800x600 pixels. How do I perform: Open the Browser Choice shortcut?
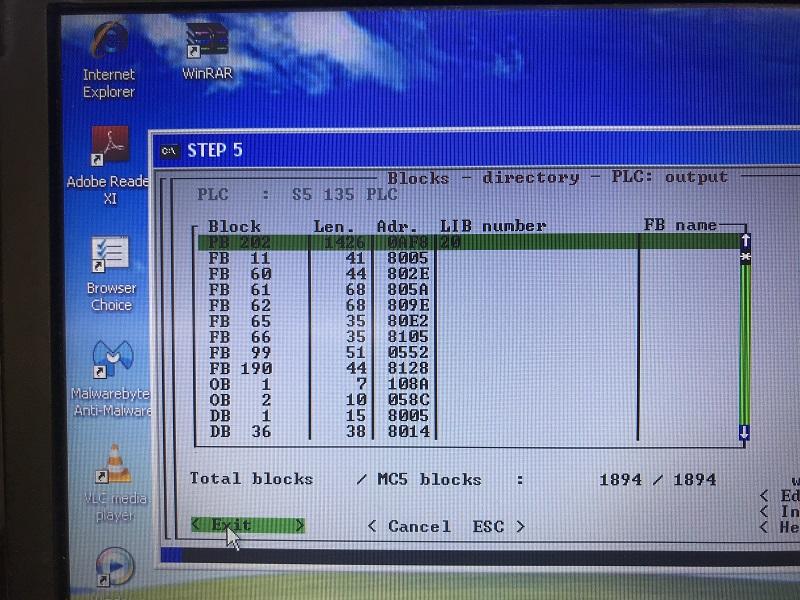coord(111,274)
